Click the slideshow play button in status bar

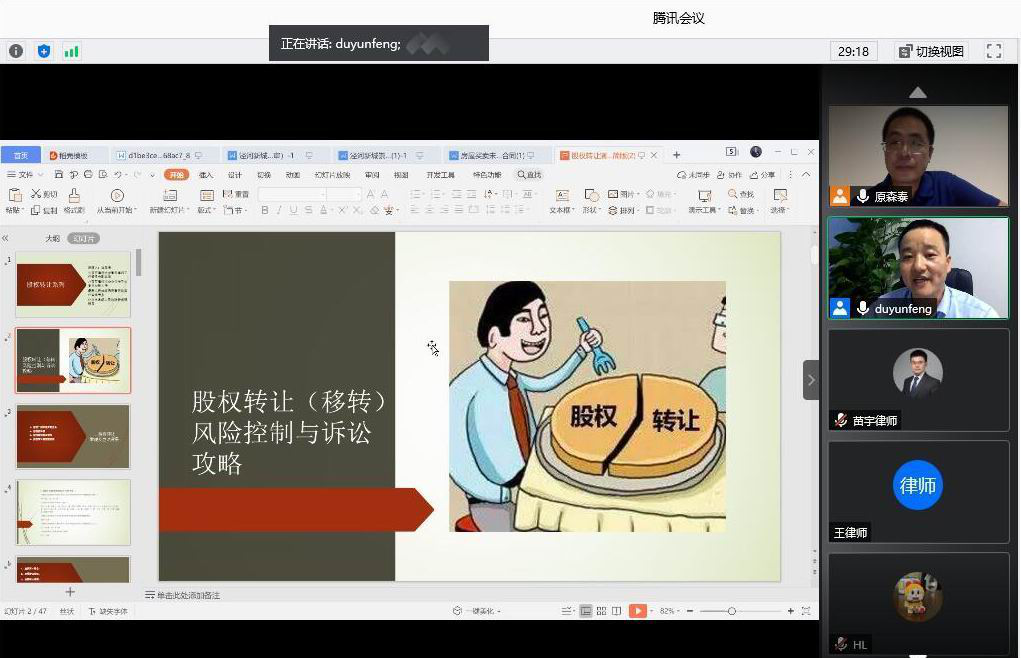coord(637,611)
